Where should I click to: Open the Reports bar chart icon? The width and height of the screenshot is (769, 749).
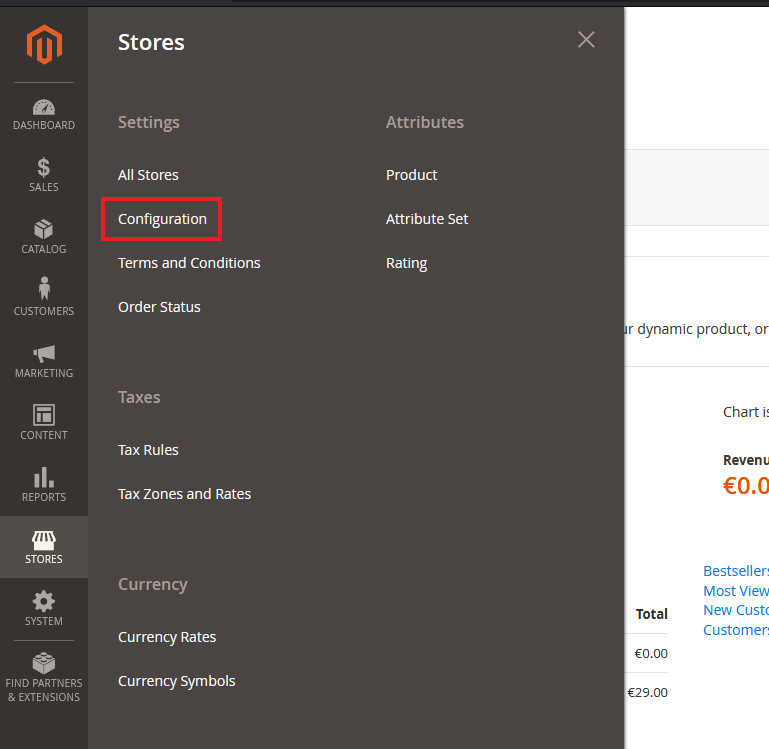44,477
